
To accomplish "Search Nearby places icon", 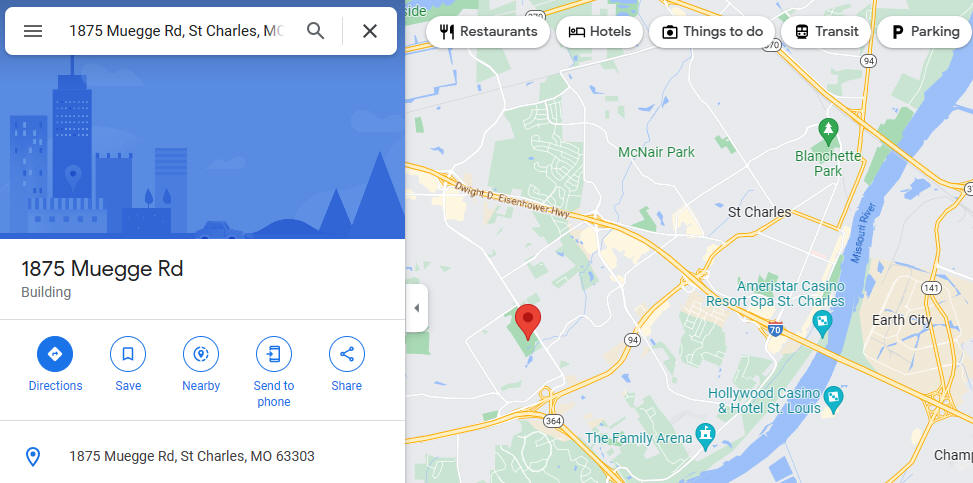I will click(x=201, y=354).
